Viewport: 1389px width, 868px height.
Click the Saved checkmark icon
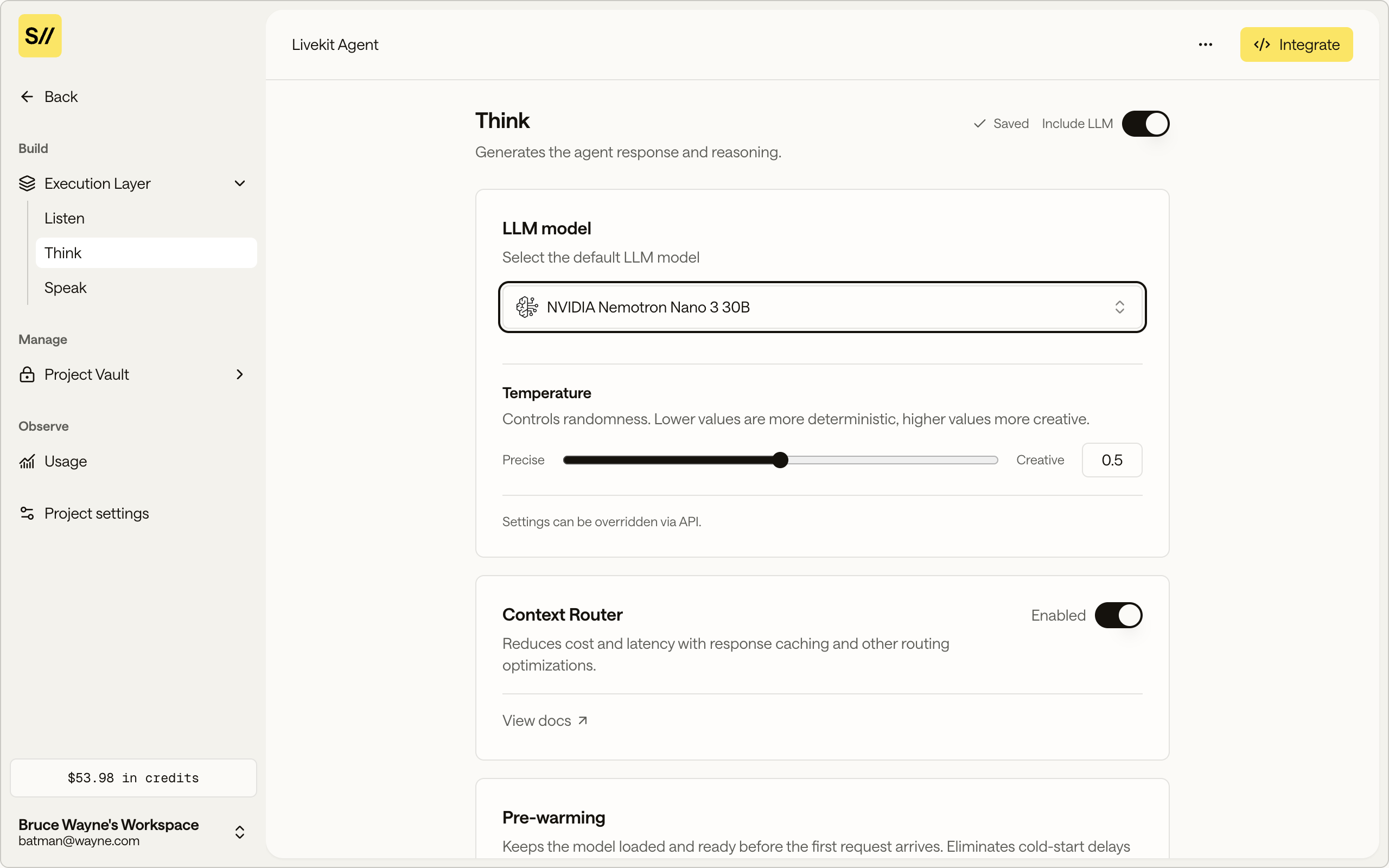(x=979, y=124)
